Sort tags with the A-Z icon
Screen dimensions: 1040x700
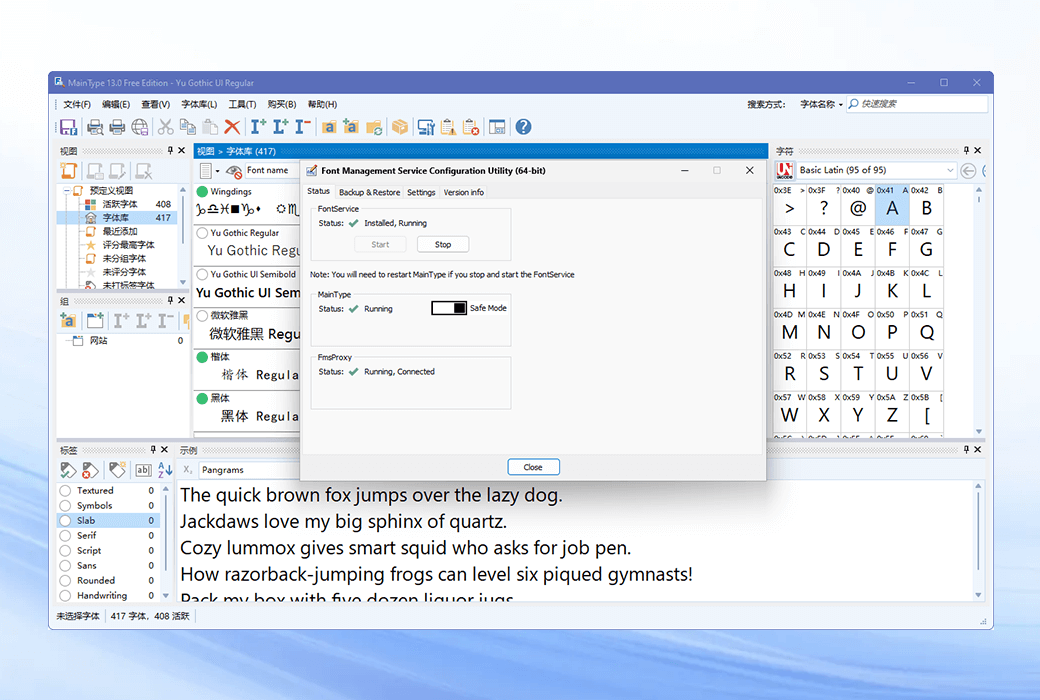pos(165,470)
